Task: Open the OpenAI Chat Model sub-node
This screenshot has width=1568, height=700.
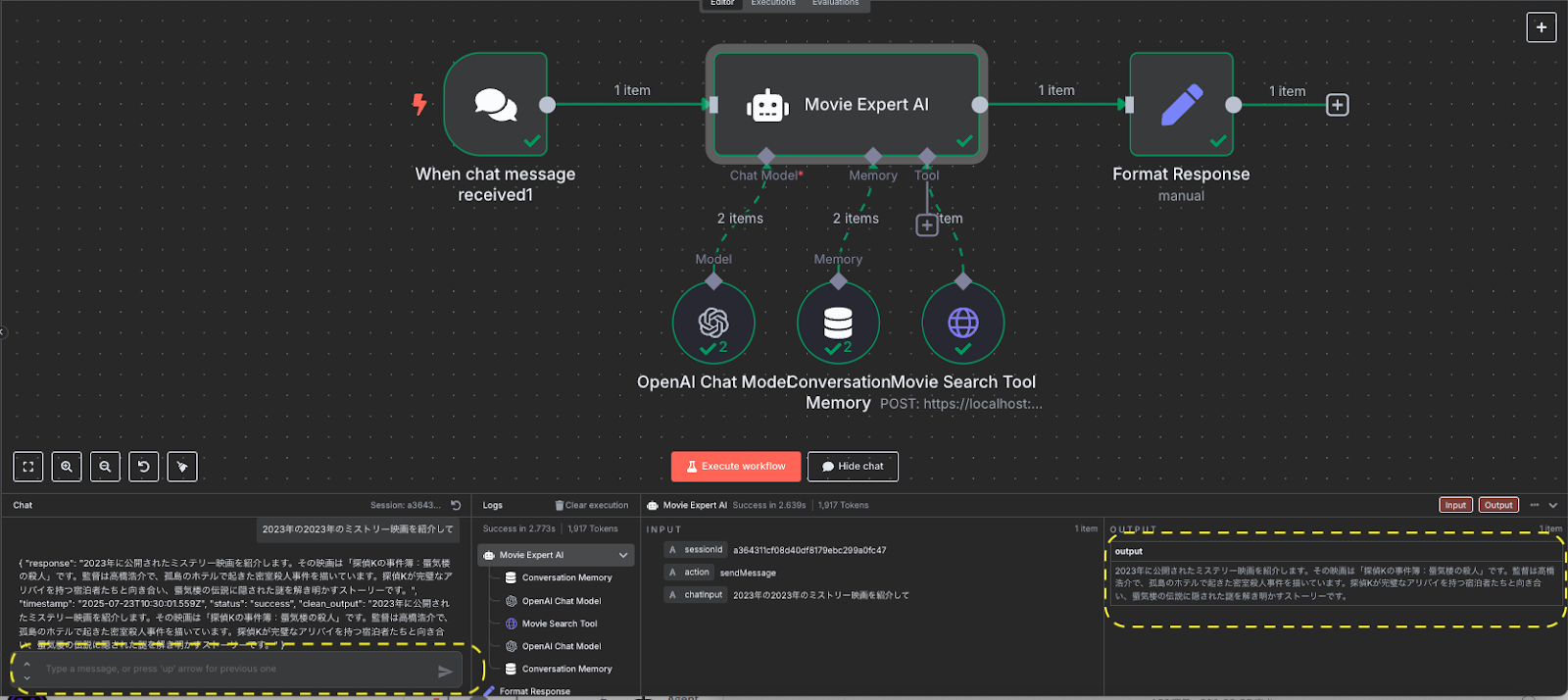Action: click(x=713, y=323)
